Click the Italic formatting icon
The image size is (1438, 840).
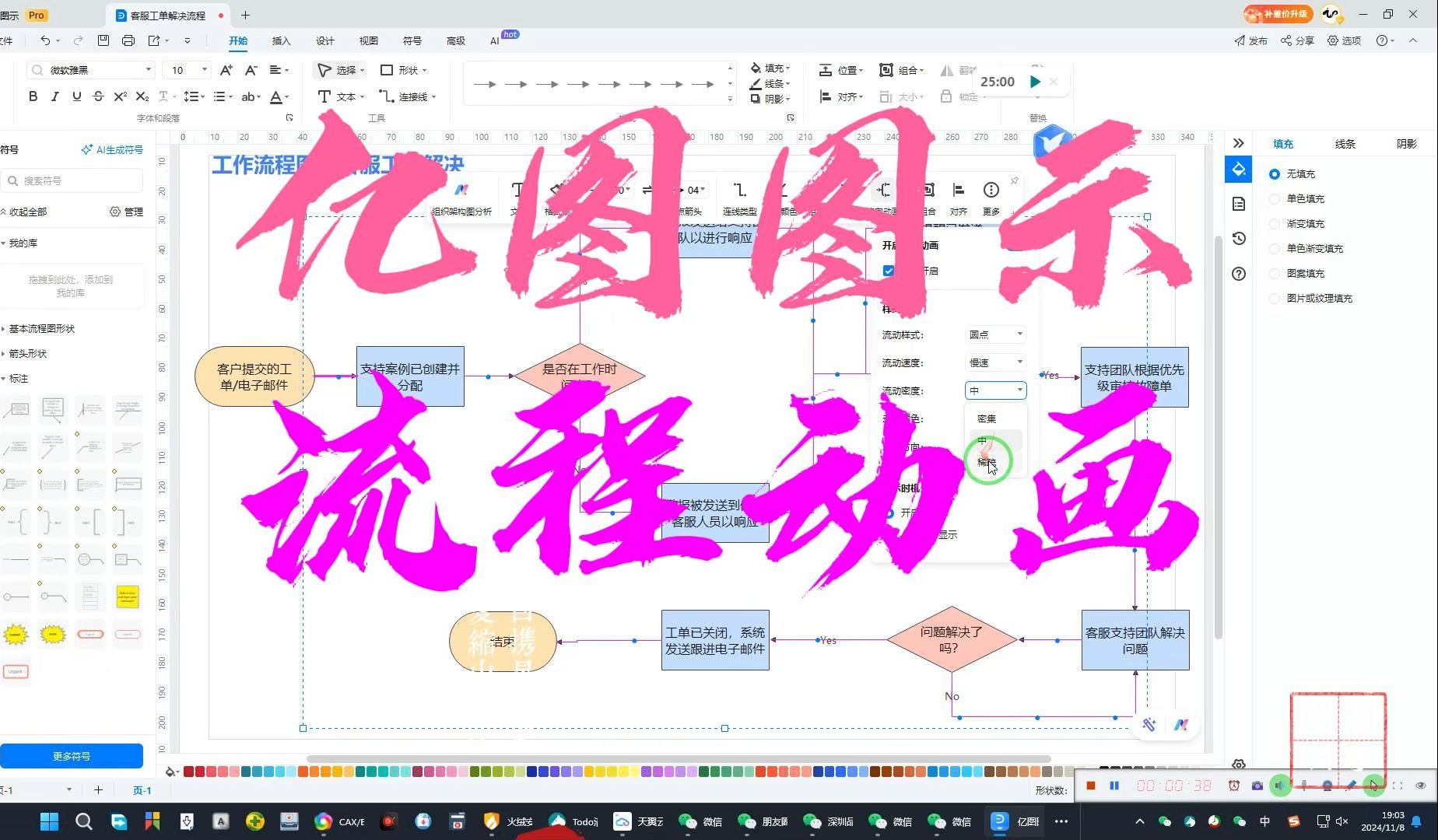tap(54, 96)
